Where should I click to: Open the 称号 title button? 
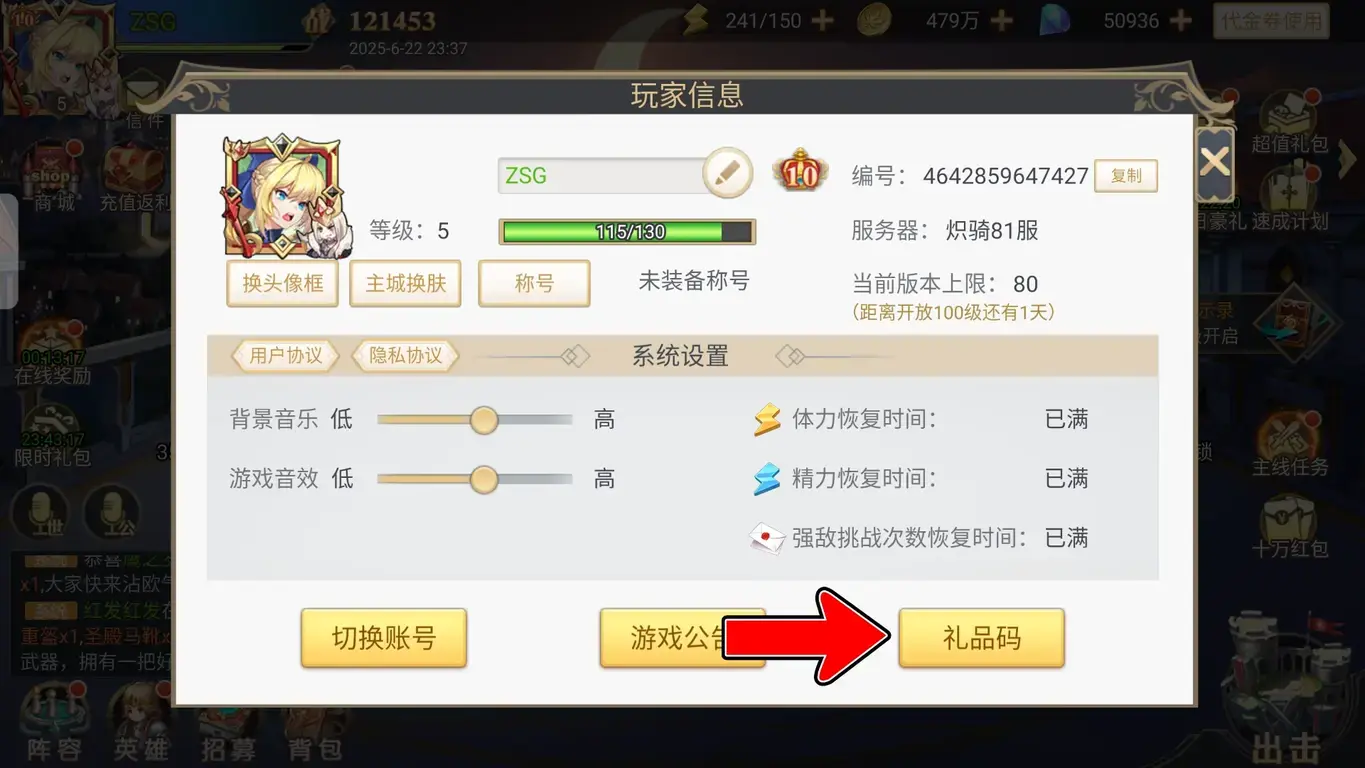click(x=534, y=283)
